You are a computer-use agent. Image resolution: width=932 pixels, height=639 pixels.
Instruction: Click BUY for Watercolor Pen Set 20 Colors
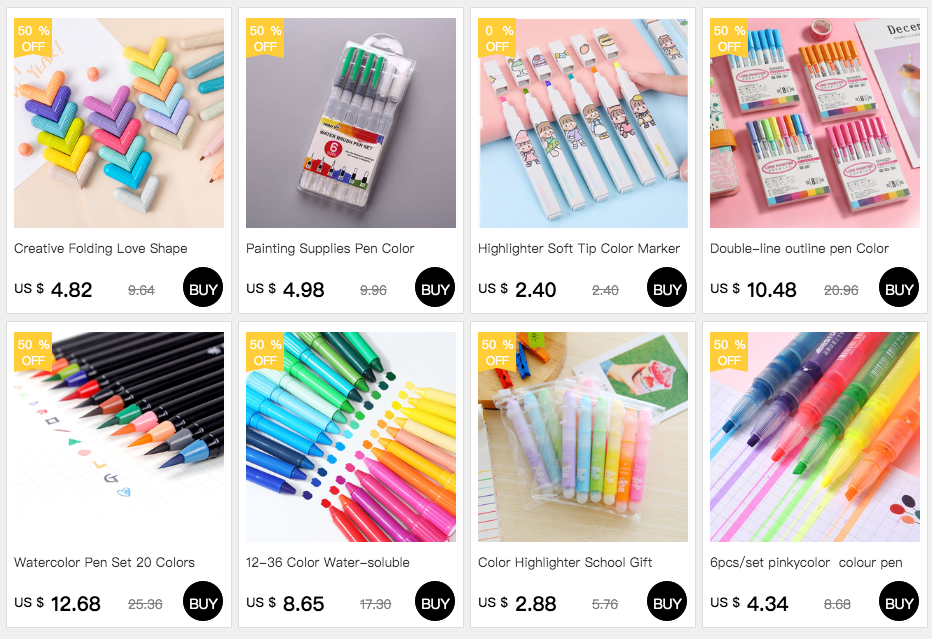pyautogui.click(x=203, y=601)
